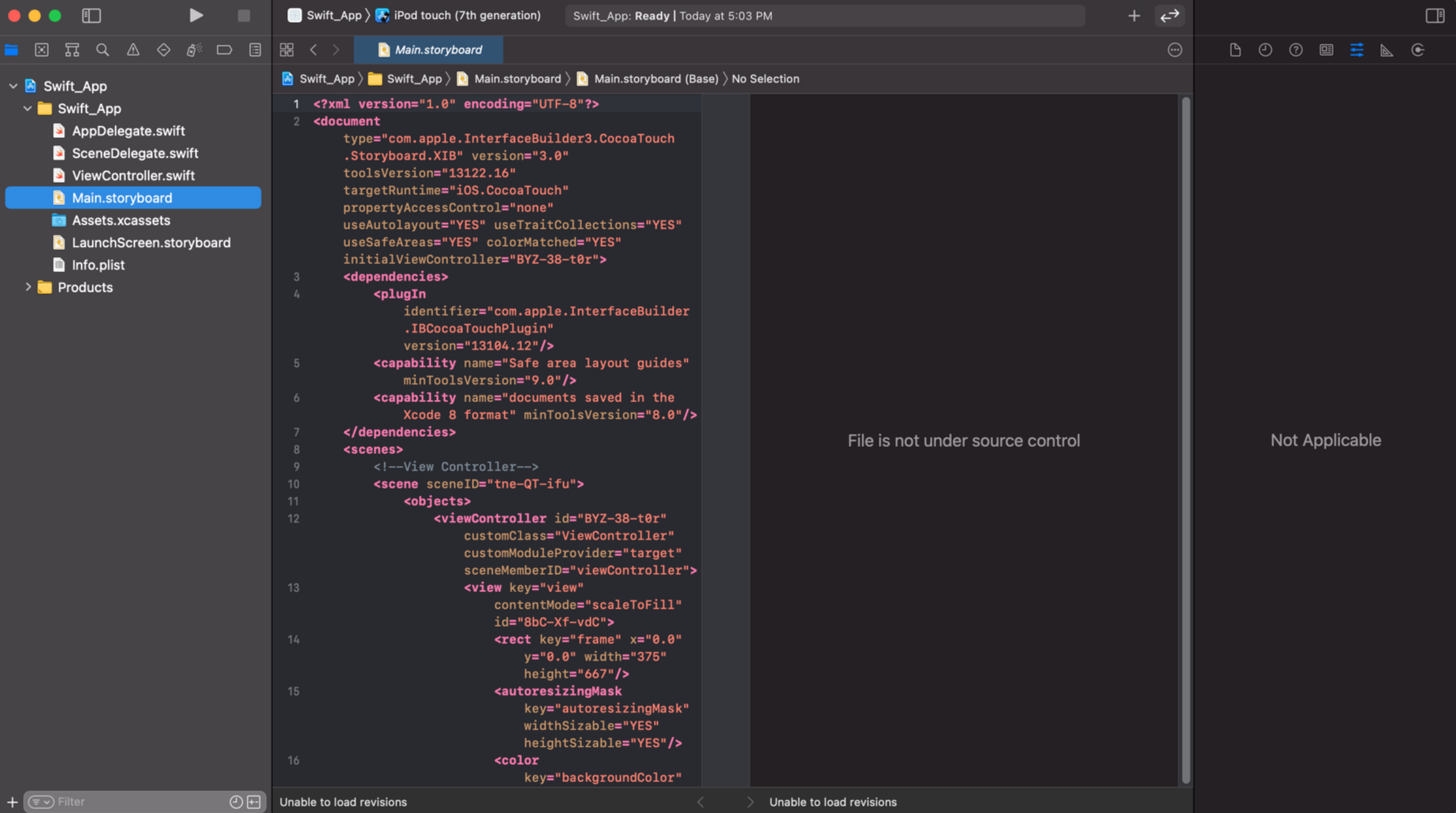
Task: Toggle the code review mode arrows
Action: pyautogui.click(x=1170, y=15)
